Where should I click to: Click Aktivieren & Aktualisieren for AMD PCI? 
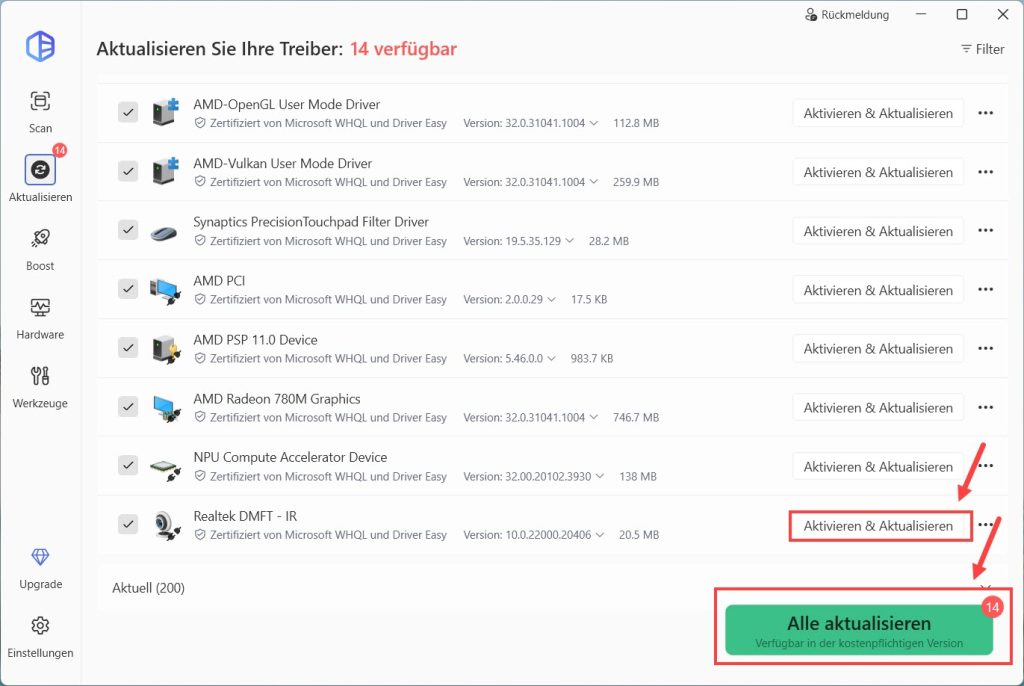[x=878, y=289]
